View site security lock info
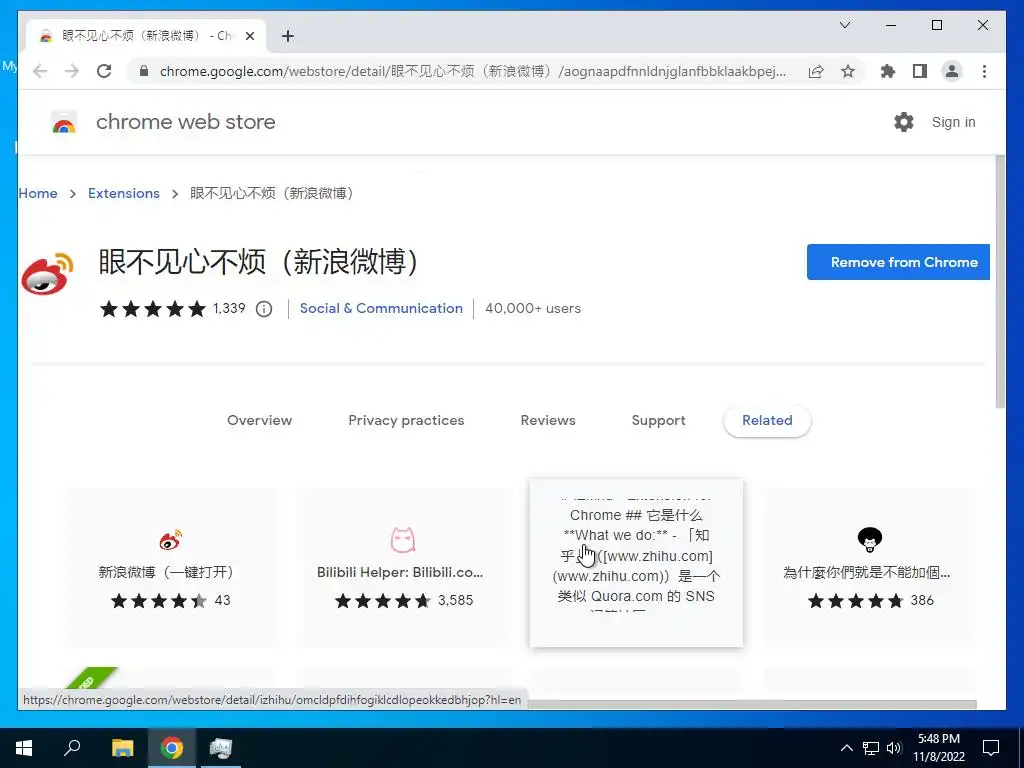1024x768 pixels. (144, 71)
